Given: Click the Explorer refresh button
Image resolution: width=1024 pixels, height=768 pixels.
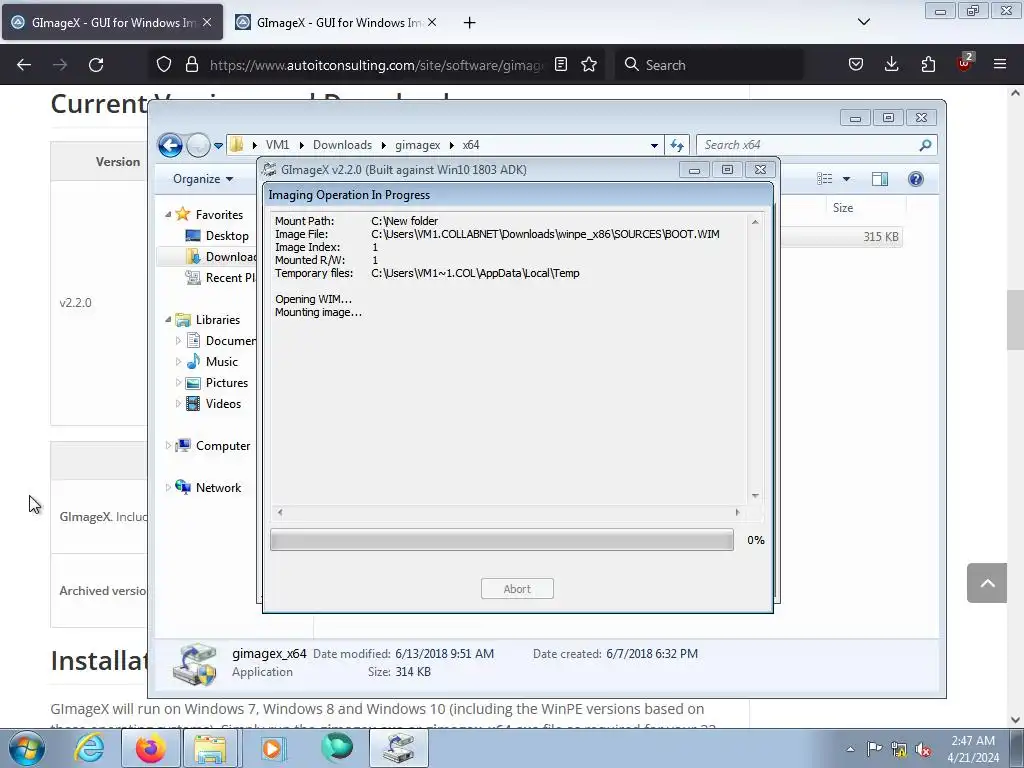Looking at the screenshot, I should pos(677,145).
